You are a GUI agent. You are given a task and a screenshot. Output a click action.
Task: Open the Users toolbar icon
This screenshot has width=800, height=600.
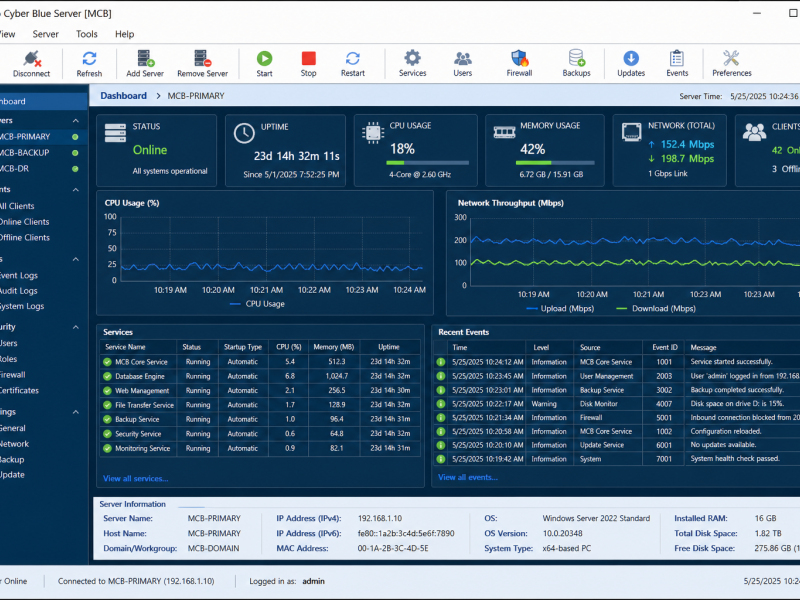(x=463, y=58)
